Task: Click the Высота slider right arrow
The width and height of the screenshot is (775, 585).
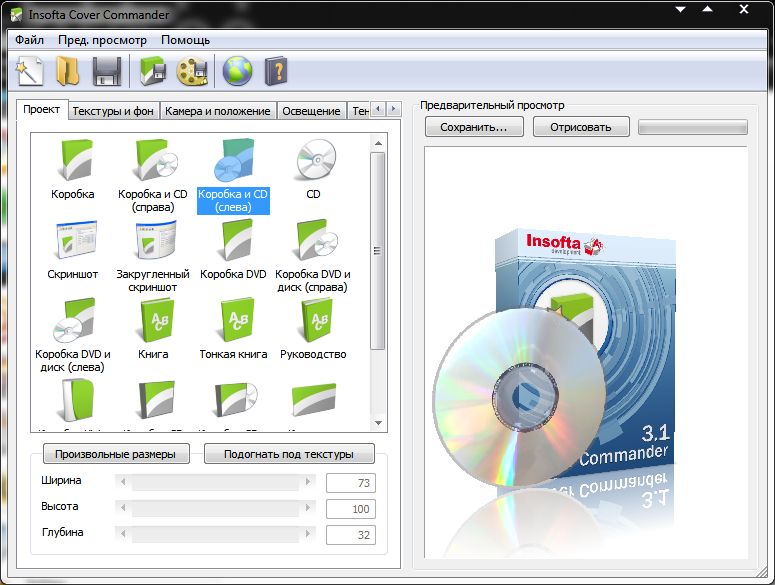Action: pos(308,507)
